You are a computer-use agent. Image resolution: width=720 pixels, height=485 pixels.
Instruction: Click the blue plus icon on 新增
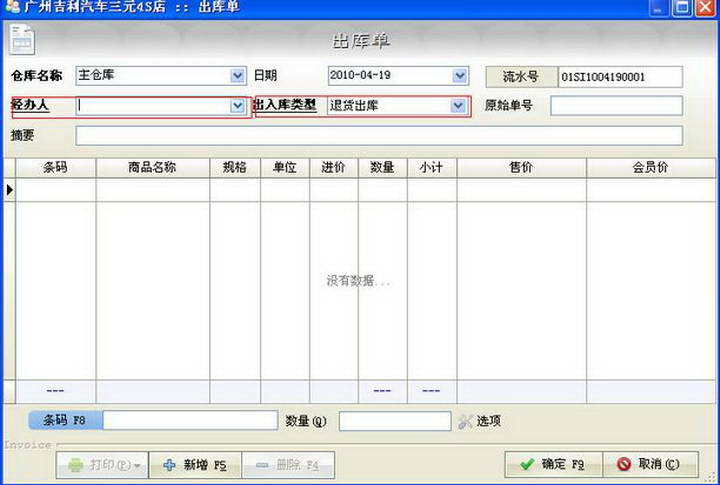pos(169,465)
